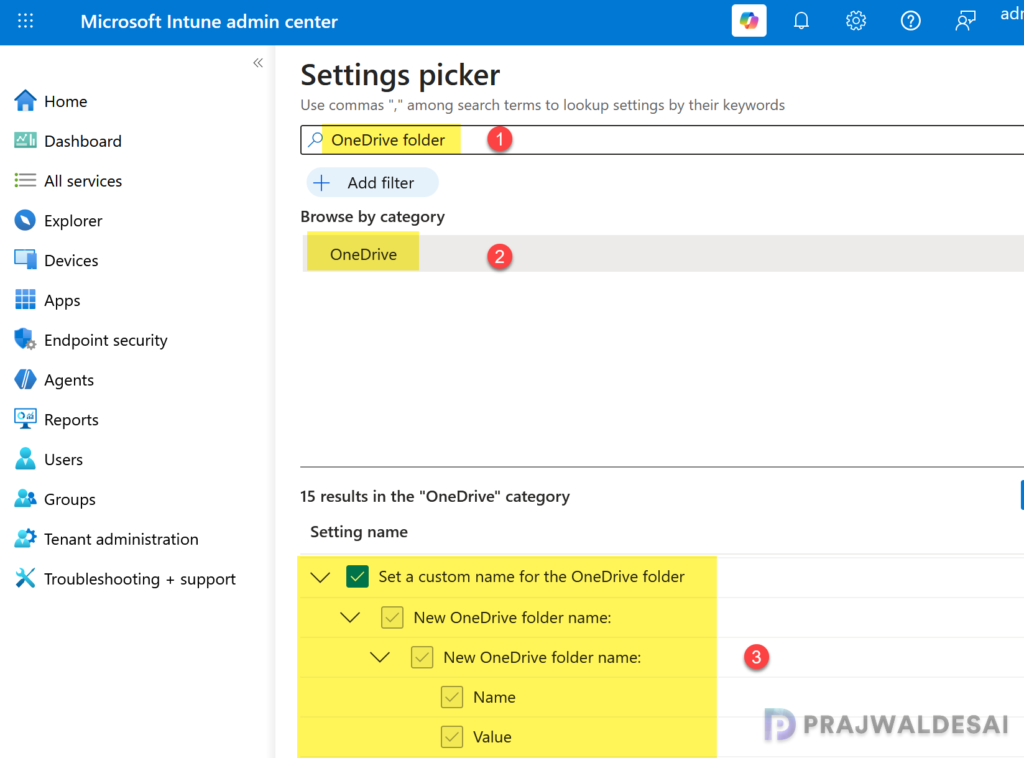Click the Settings picker heading
Image resolution: width=1024 pixels, height=758 pixels.
(400, 75)
